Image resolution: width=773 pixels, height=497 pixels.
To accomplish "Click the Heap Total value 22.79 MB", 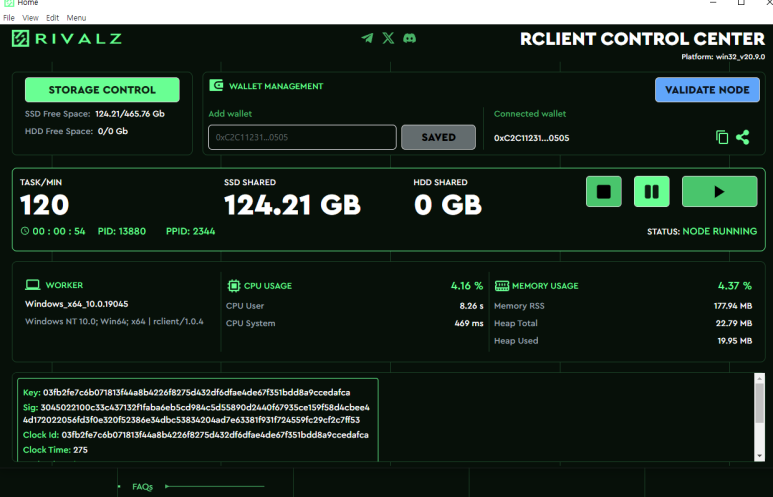I will [x=734, y=323].
